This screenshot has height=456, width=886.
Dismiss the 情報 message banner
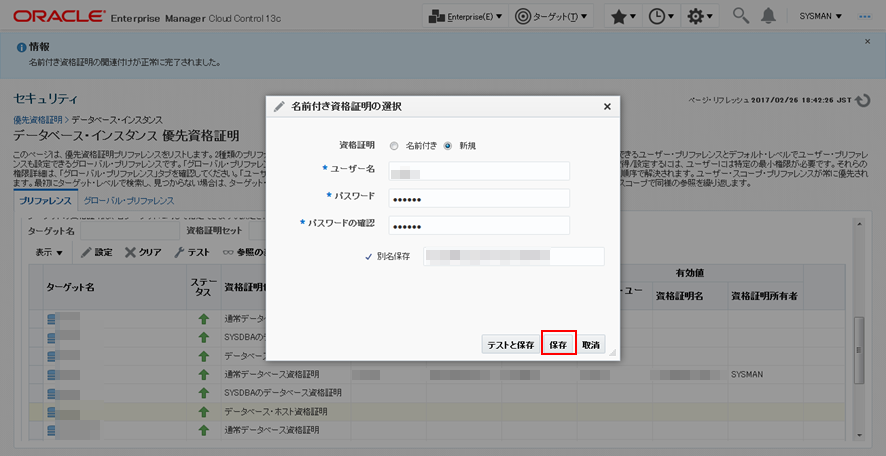click(868, 41)
